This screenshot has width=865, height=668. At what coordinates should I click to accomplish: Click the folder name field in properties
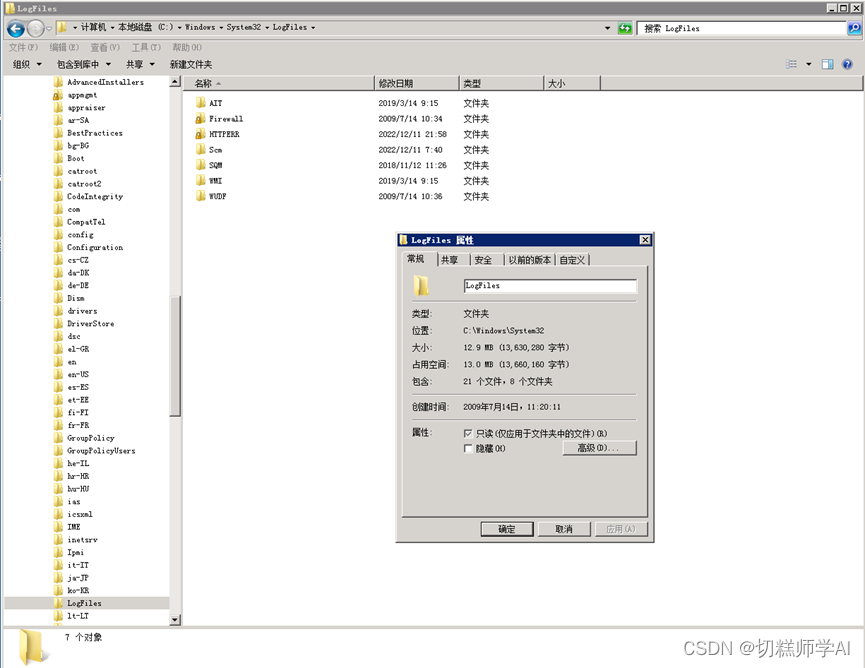tap(550, 285)
